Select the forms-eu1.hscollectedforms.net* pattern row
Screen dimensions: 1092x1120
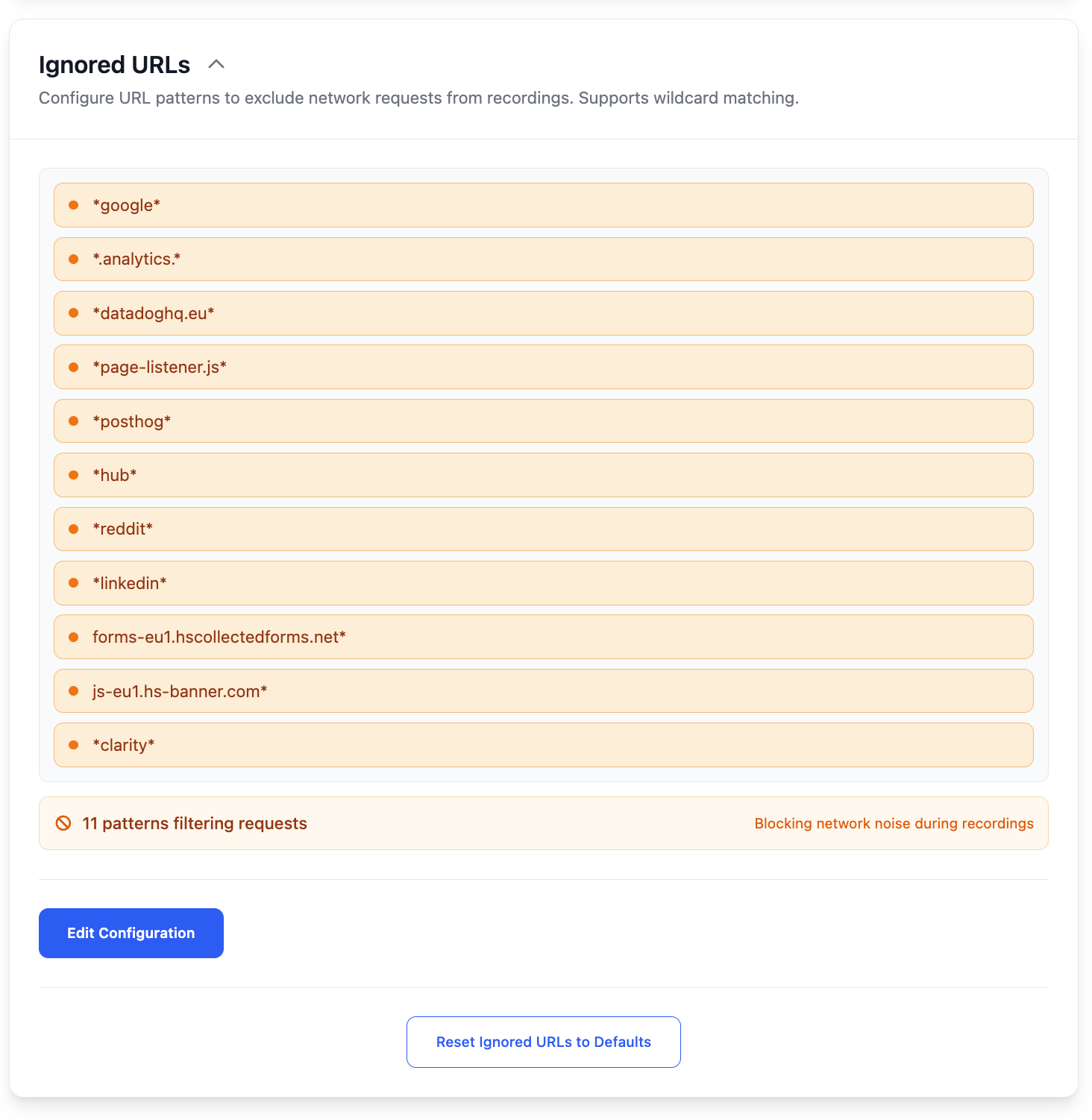543,637
